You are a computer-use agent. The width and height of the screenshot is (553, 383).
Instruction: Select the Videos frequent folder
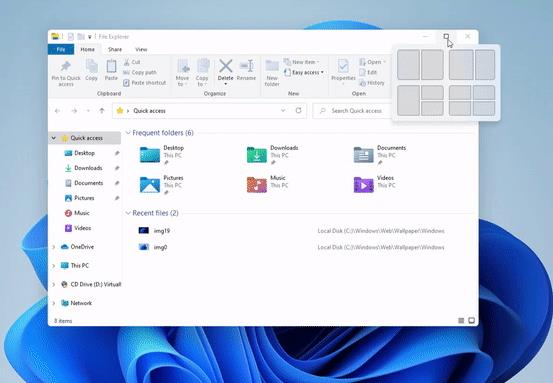click(x=374, y=185)
